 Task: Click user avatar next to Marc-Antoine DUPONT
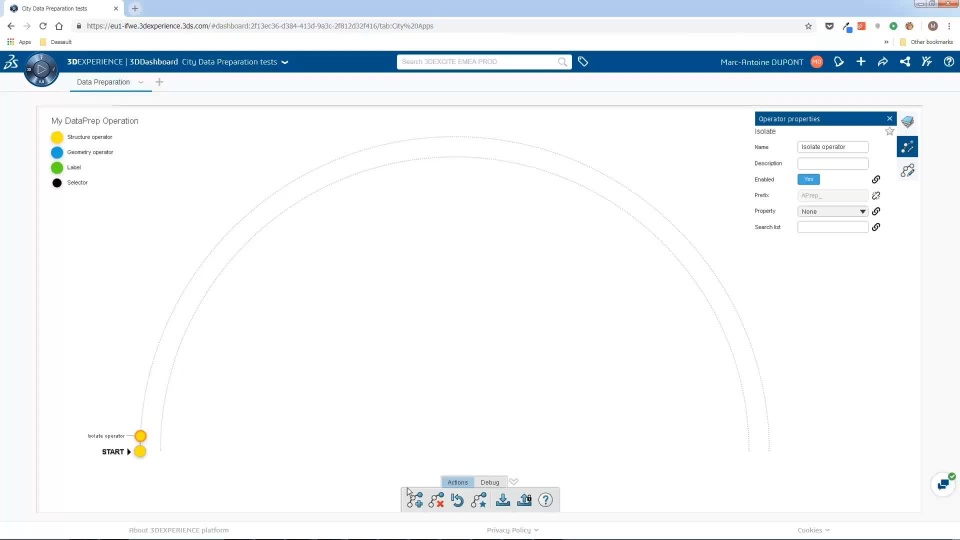pos(817,62)
